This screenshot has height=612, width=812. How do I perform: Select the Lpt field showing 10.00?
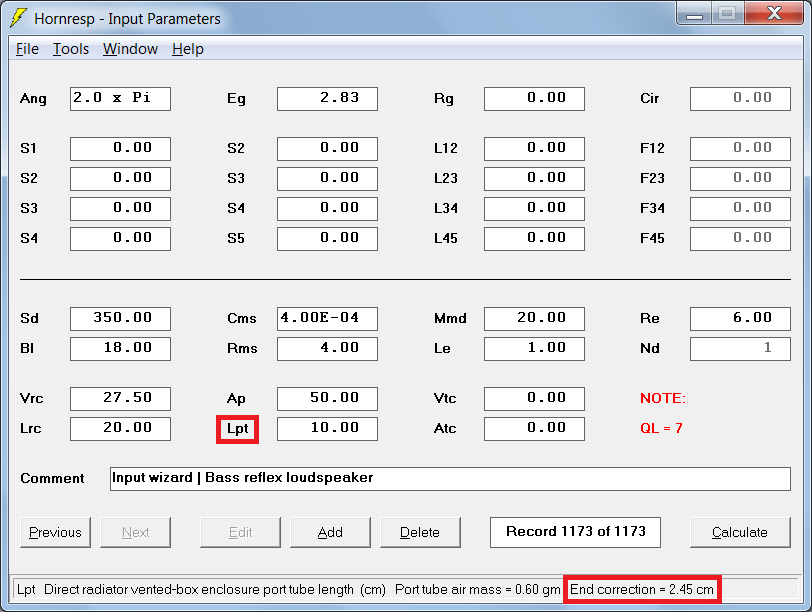click(327, 429)
